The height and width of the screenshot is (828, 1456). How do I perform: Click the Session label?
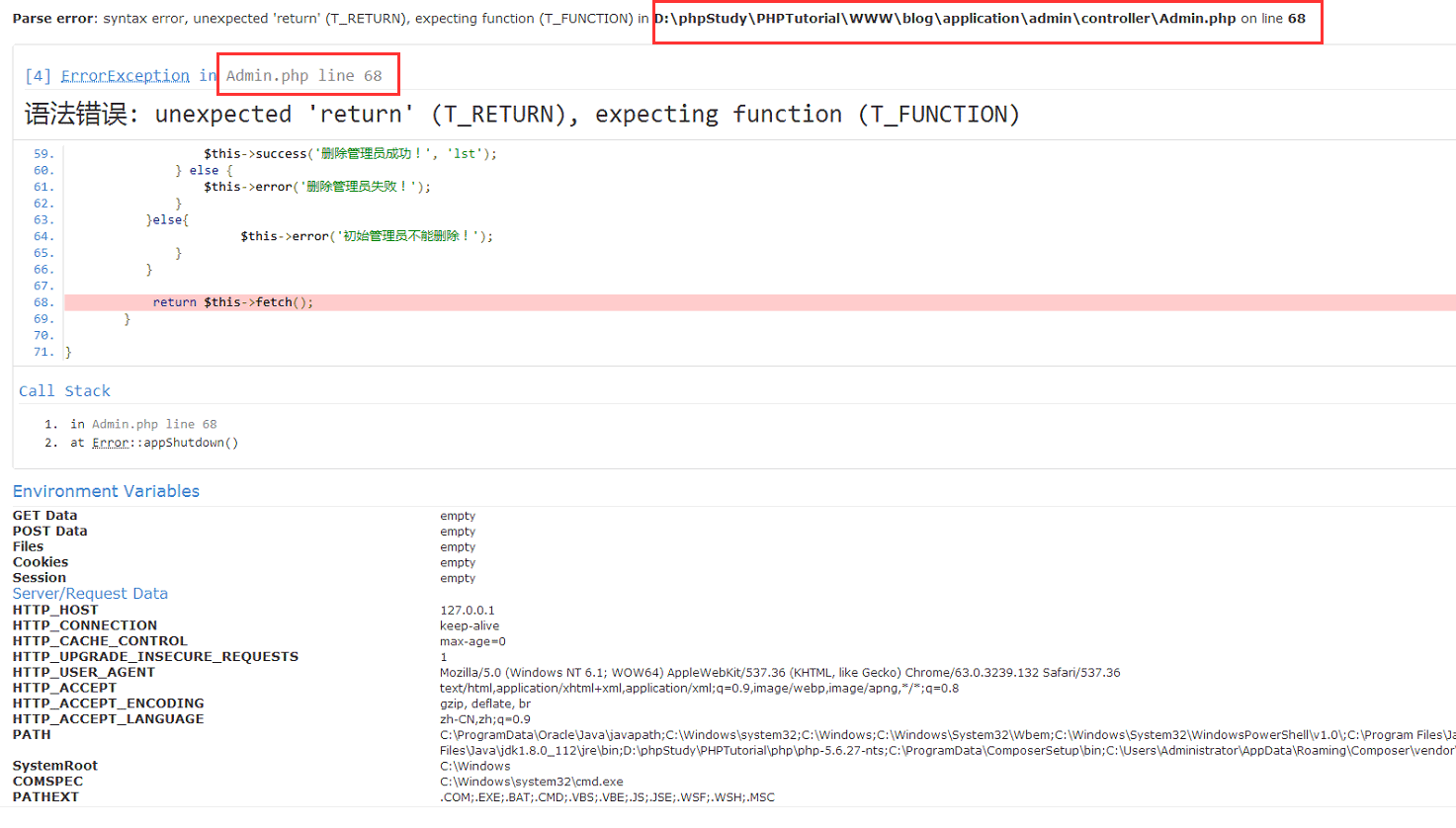pyautogui.click(x=40, y=578)
